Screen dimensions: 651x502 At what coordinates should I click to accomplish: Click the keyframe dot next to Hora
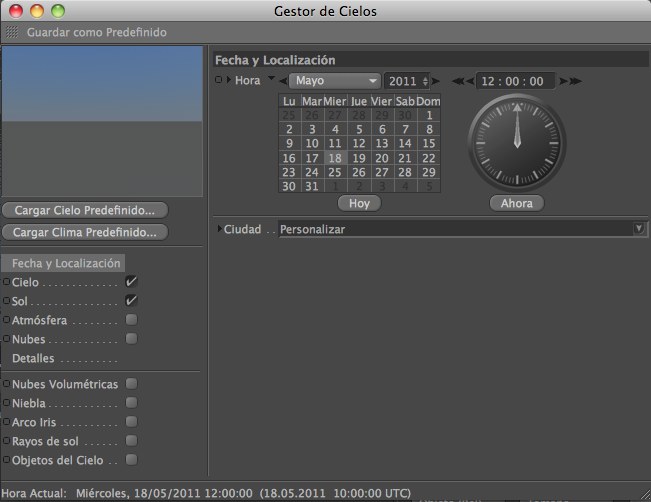tap(219, 80)
